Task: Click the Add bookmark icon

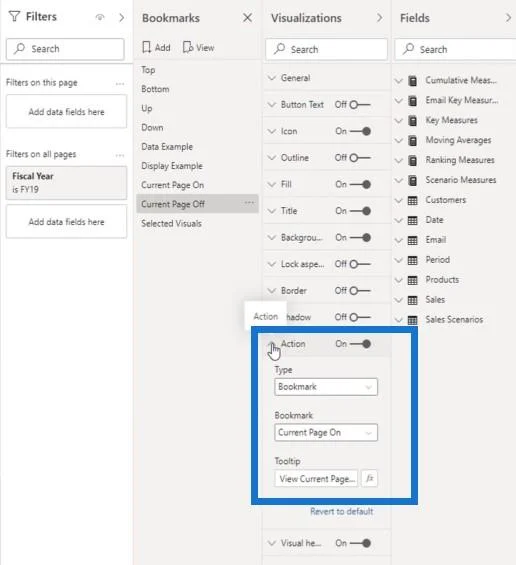Action: [146, 47]
